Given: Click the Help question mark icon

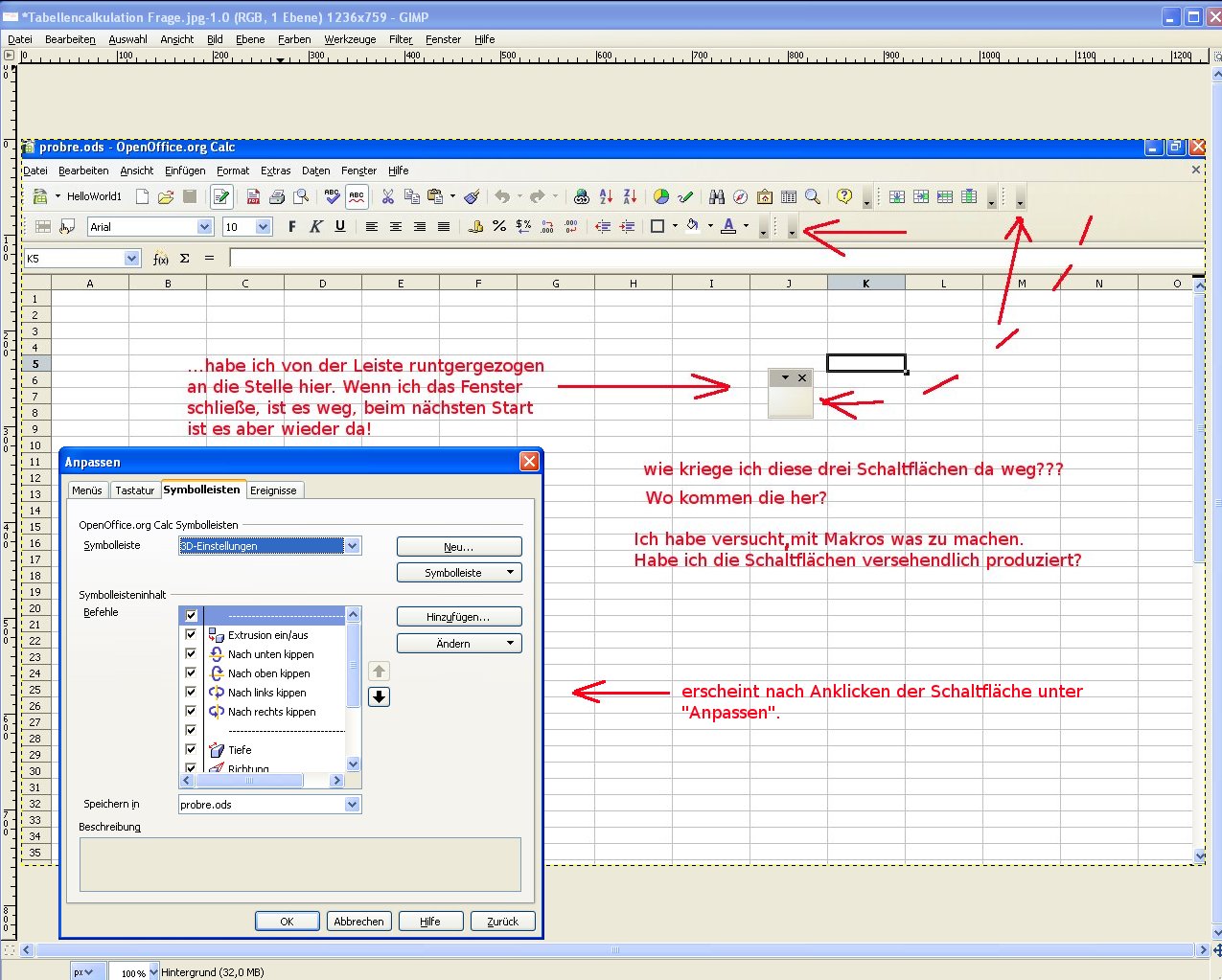Looking at the screenshot, I should (x=844, y=196).
